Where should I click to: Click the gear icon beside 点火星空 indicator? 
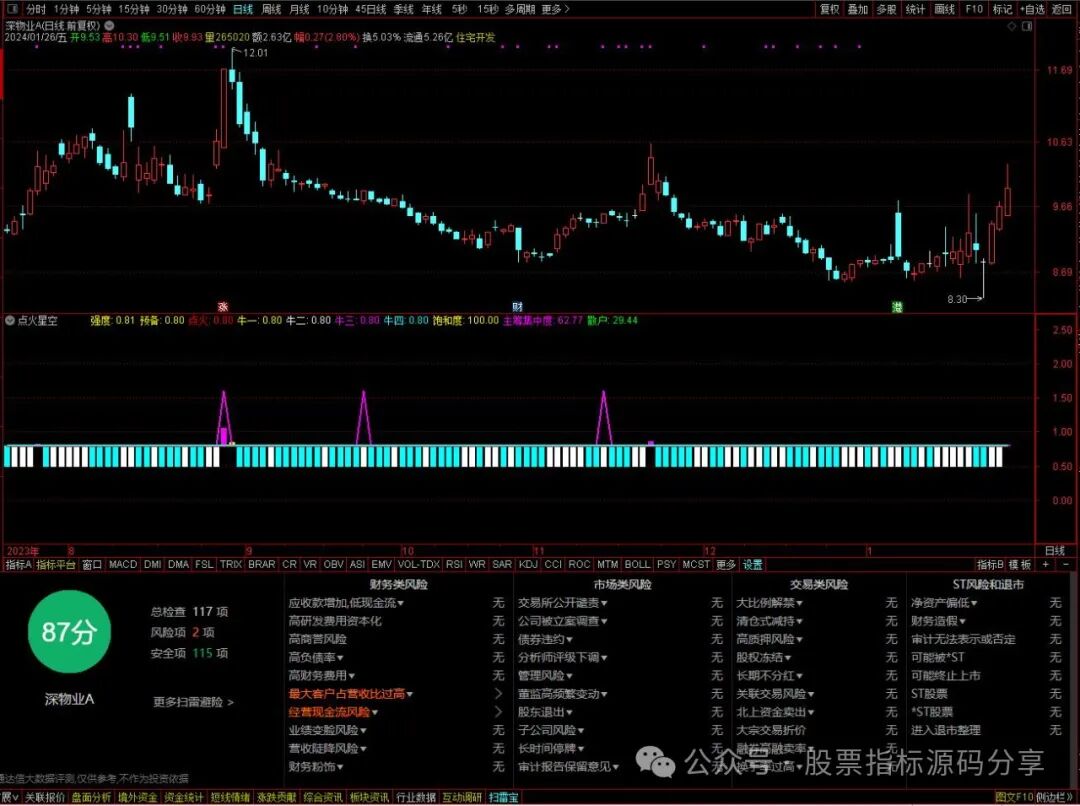(x=10, y=320)
